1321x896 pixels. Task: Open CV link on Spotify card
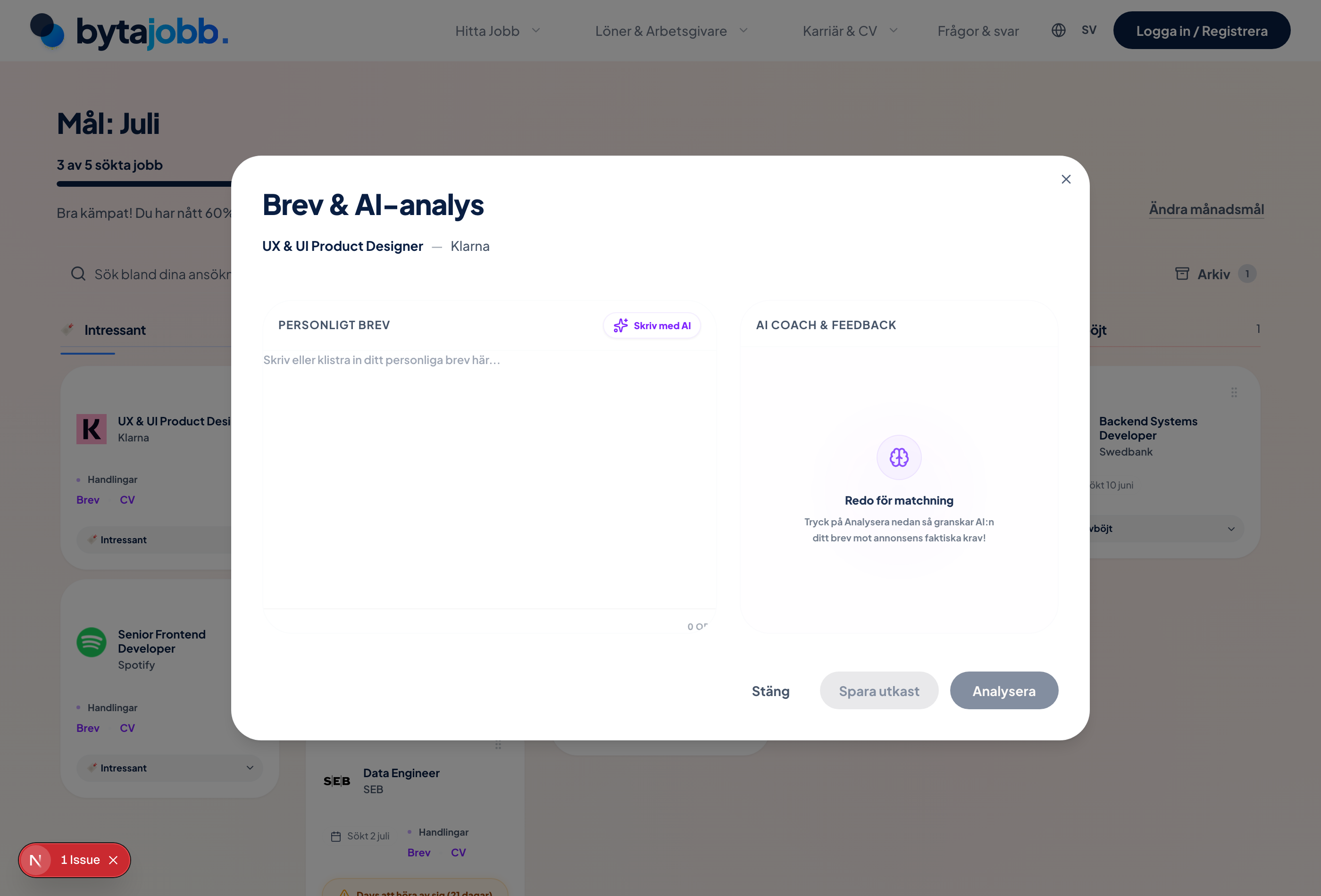pos(127,729)
